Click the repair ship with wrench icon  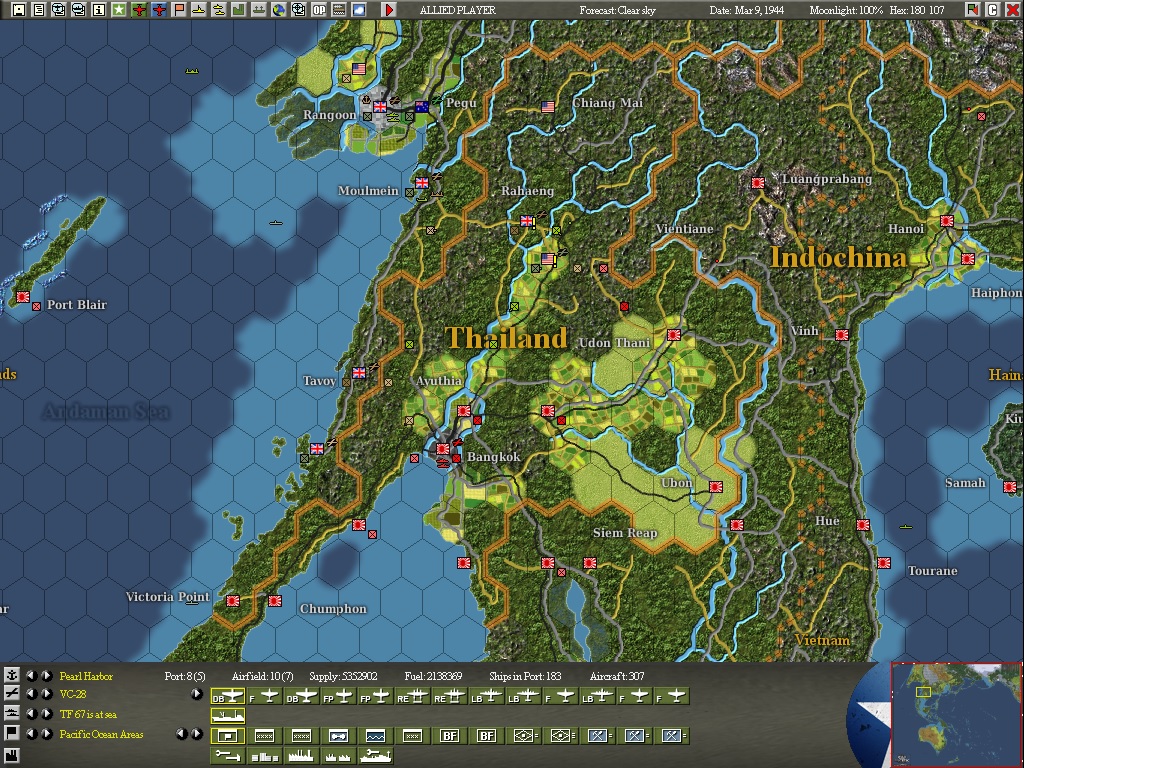375,756
